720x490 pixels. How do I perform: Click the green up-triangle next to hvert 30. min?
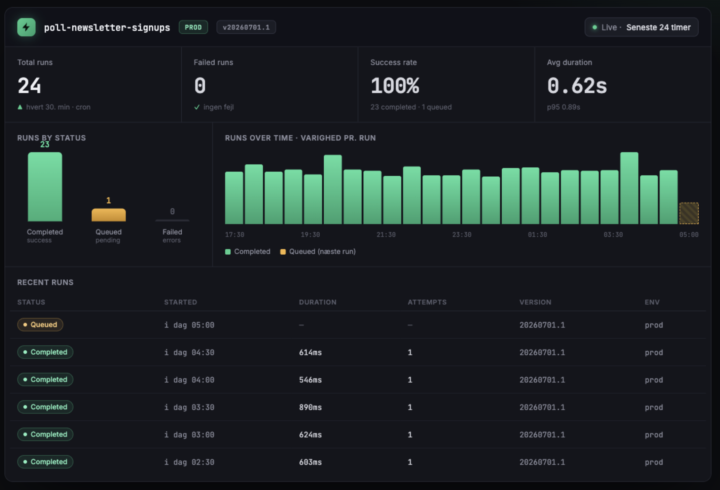(x=20, y=107)
